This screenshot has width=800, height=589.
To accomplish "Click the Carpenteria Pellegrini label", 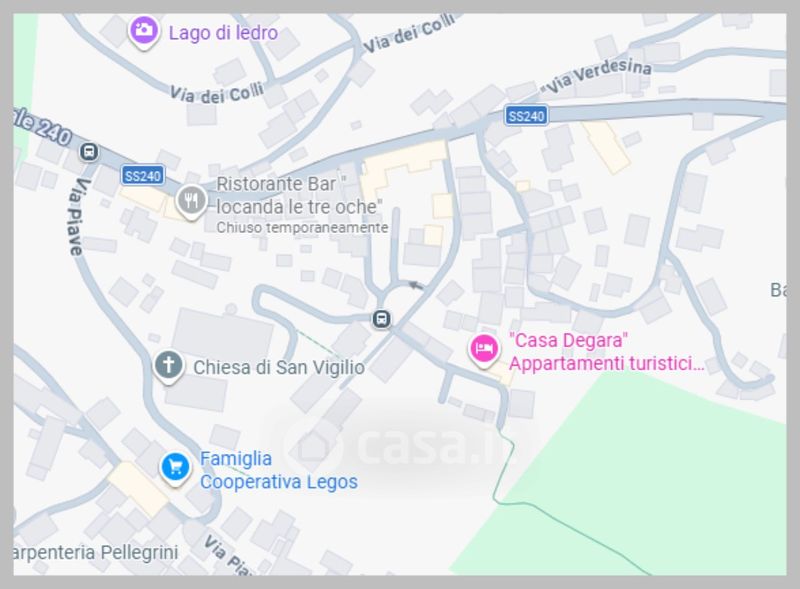I will click(95, 552).
